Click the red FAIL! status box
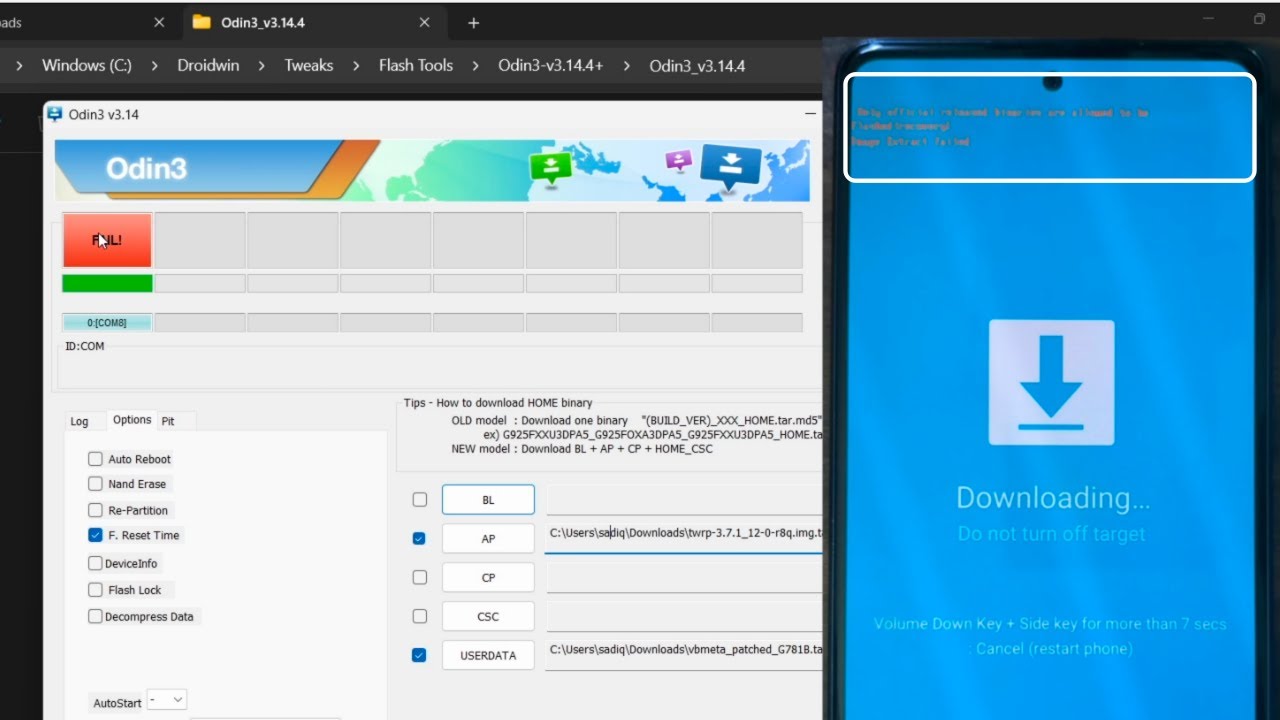Screen dimensions: 1280x720 pyautogui.click(x=107, y=240)
